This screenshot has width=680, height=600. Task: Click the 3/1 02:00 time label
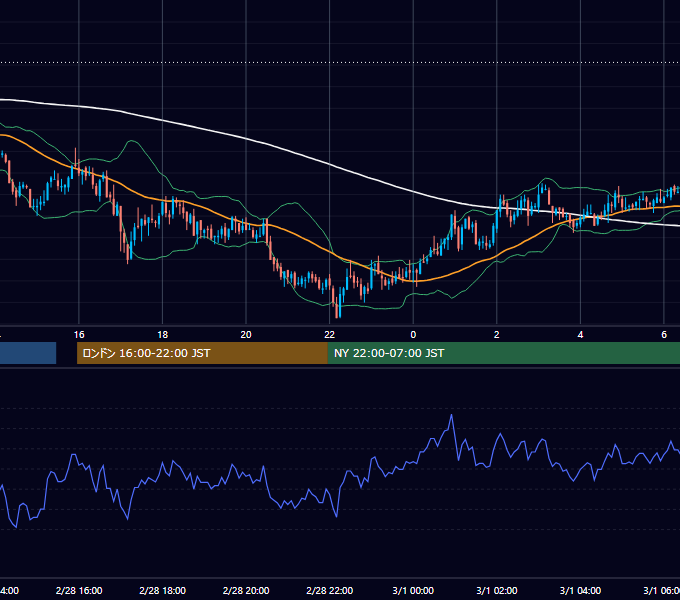497,590
